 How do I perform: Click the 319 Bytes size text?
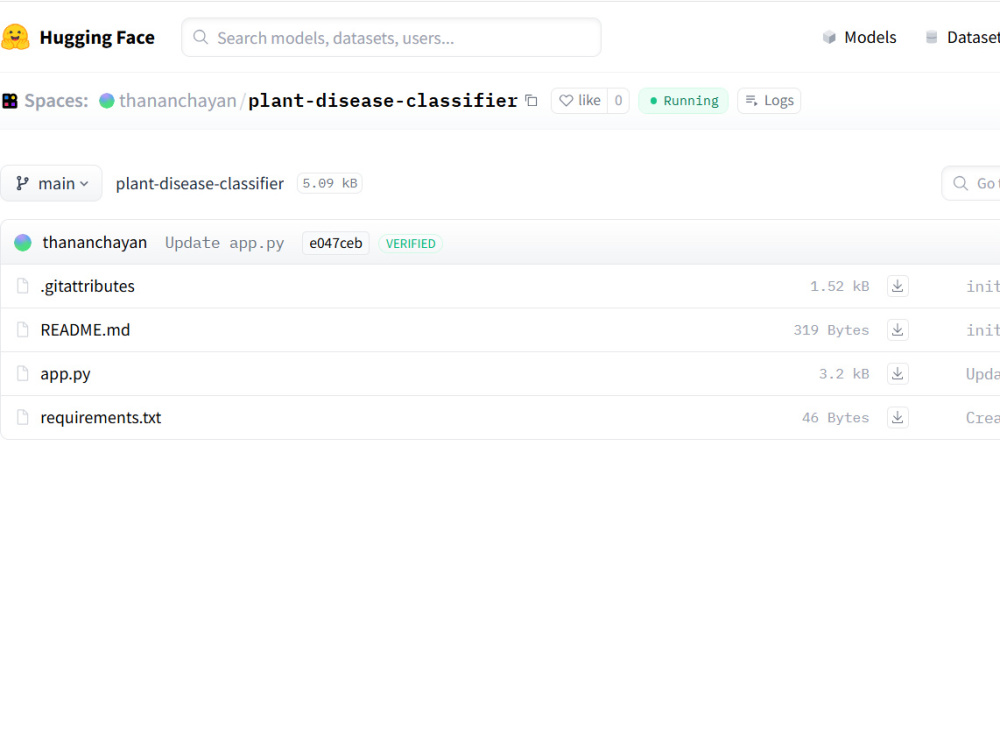pyautogui.click(x=831, y=330)
